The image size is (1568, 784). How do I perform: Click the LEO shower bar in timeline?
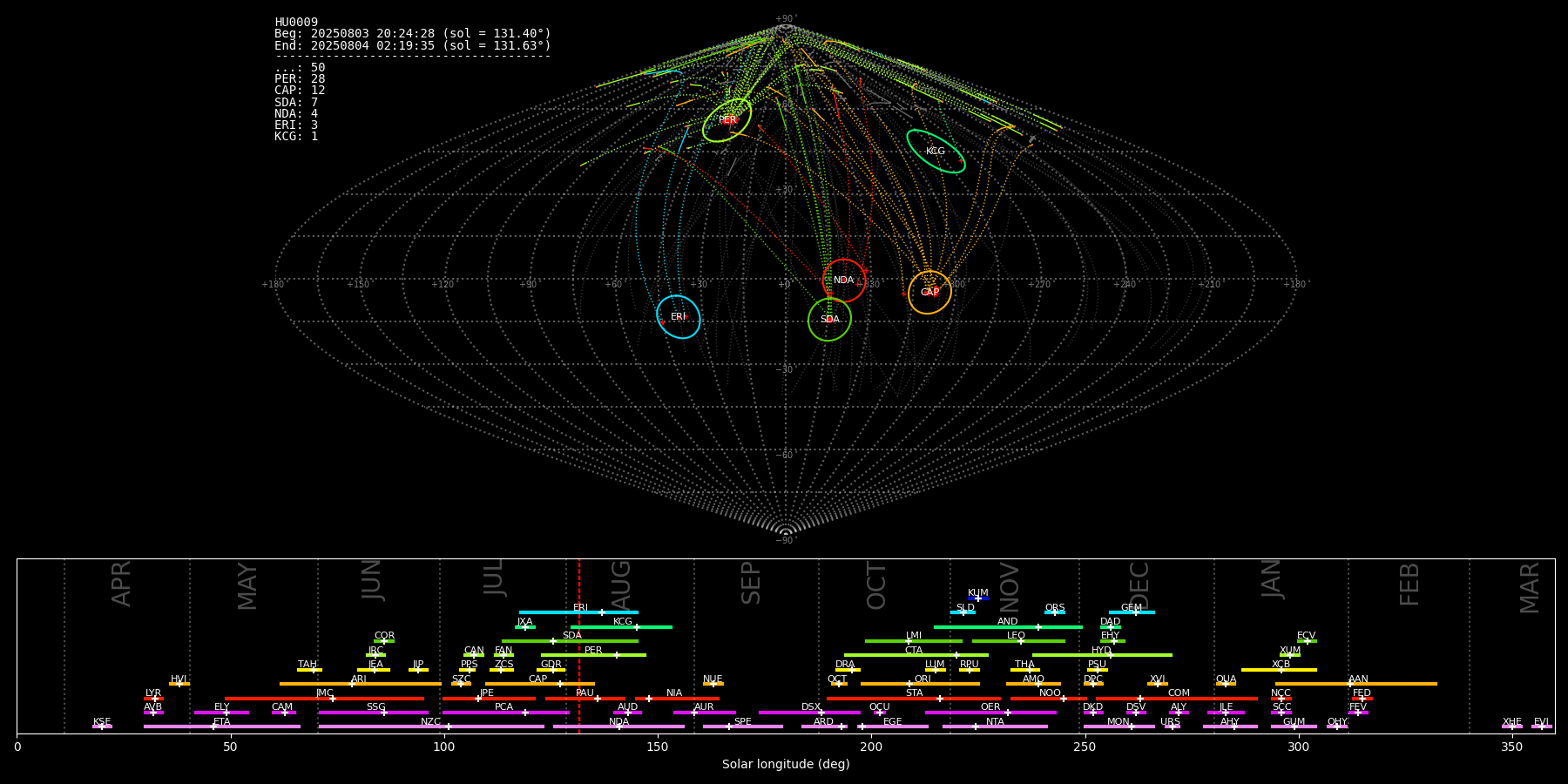click(1018, 641)
